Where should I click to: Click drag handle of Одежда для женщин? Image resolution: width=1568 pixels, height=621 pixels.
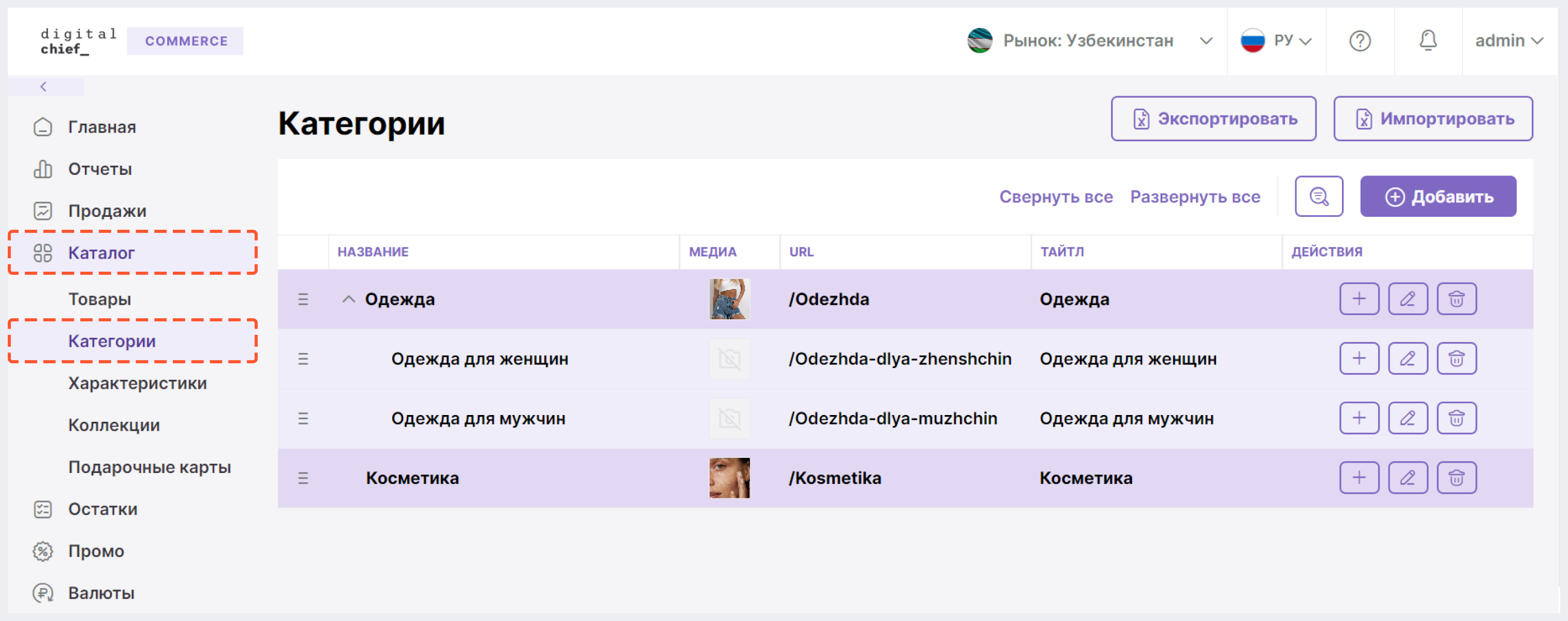point(303,359)
